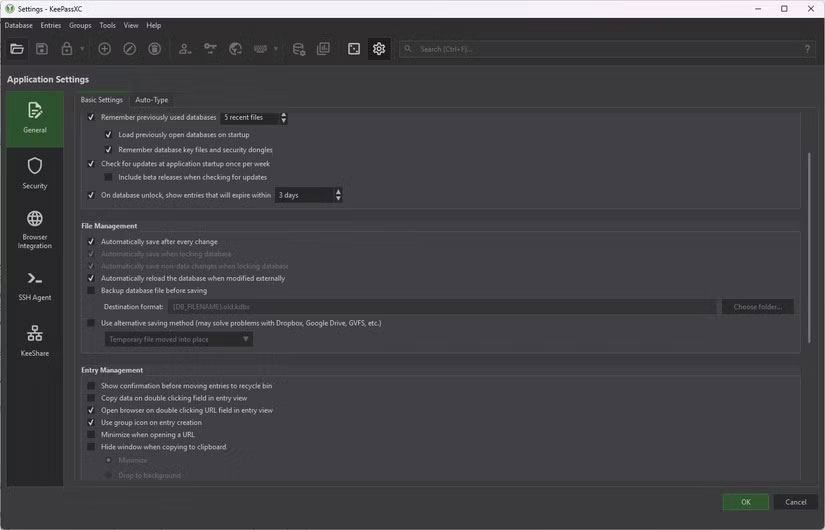Image resolution: width=825 pixels, height=530 pixels.
Task: Click the Settings gear toolbar icon
Action: (x=379, y=49)
